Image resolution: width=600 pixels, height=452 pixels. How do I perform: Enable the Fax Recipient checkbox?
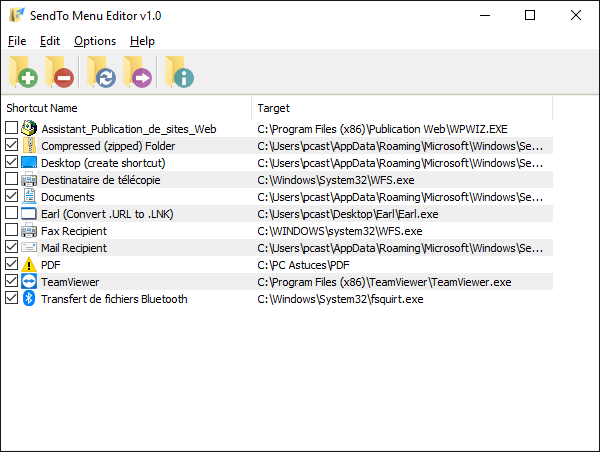11,230
